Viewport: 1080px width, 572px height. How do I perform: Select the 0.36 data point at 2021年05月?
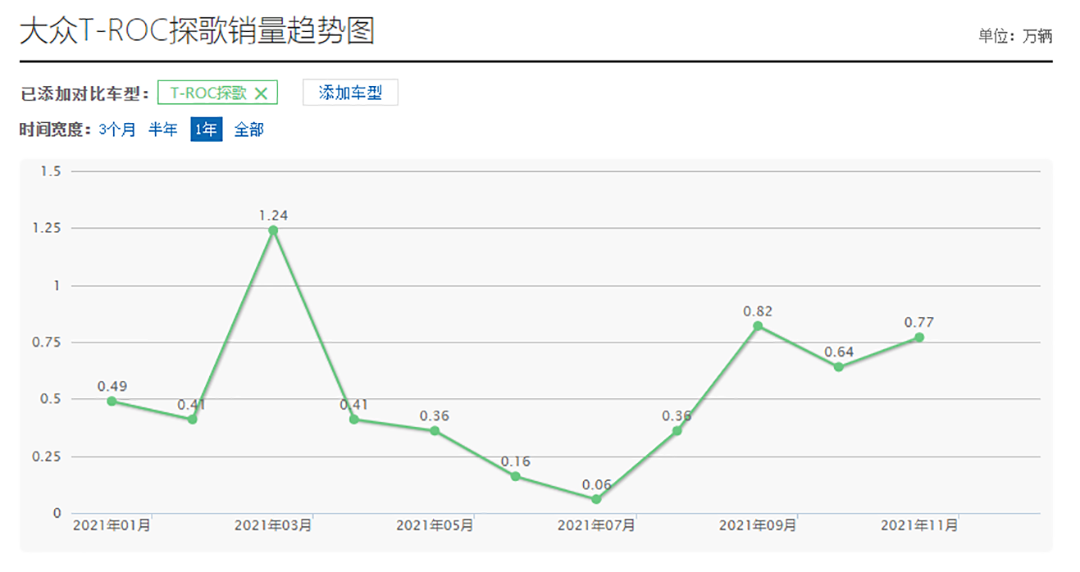pyautogui.click(x=435, y=431)
